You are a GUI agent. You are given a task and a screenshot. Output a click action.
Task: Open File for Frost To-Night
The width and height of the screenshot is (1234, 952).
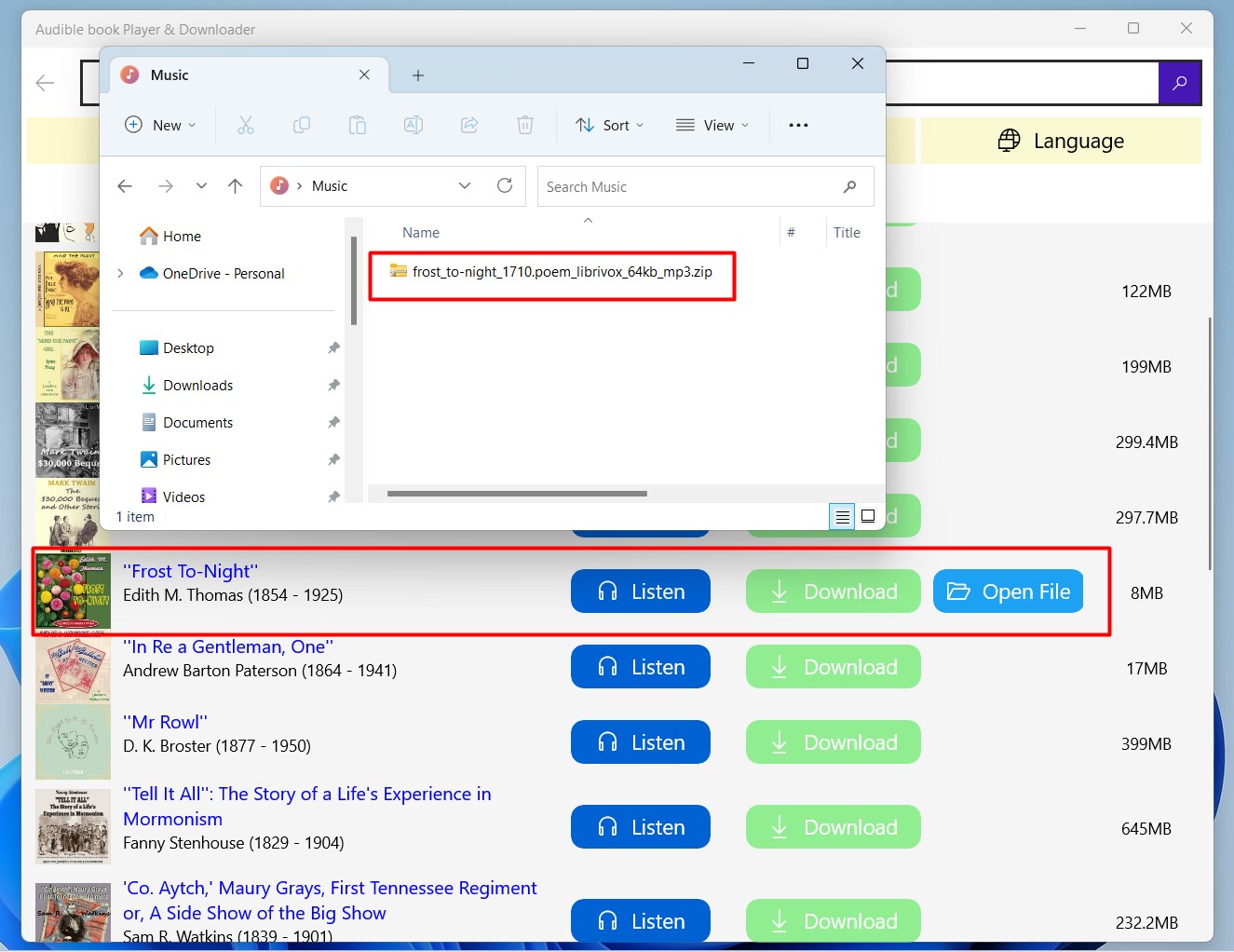pyautogui.click(x=1008, y=591)
